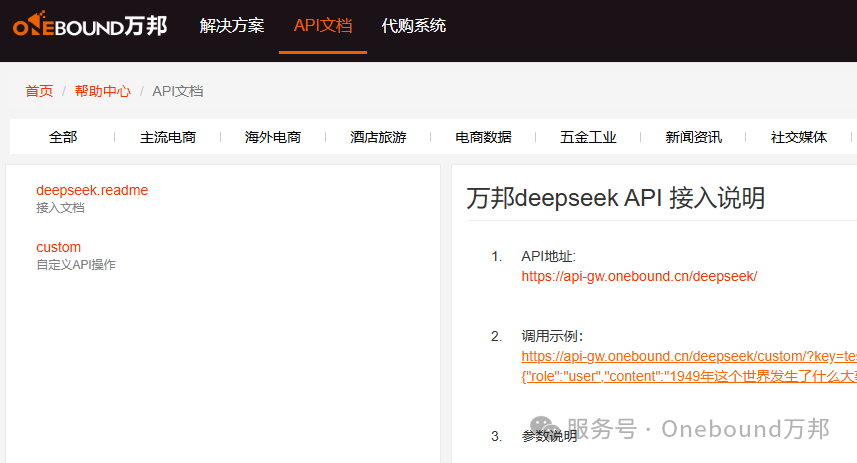Select the 主流电商 category tab
This screenshot has width=857, height=463.
(x=168, y=137)
